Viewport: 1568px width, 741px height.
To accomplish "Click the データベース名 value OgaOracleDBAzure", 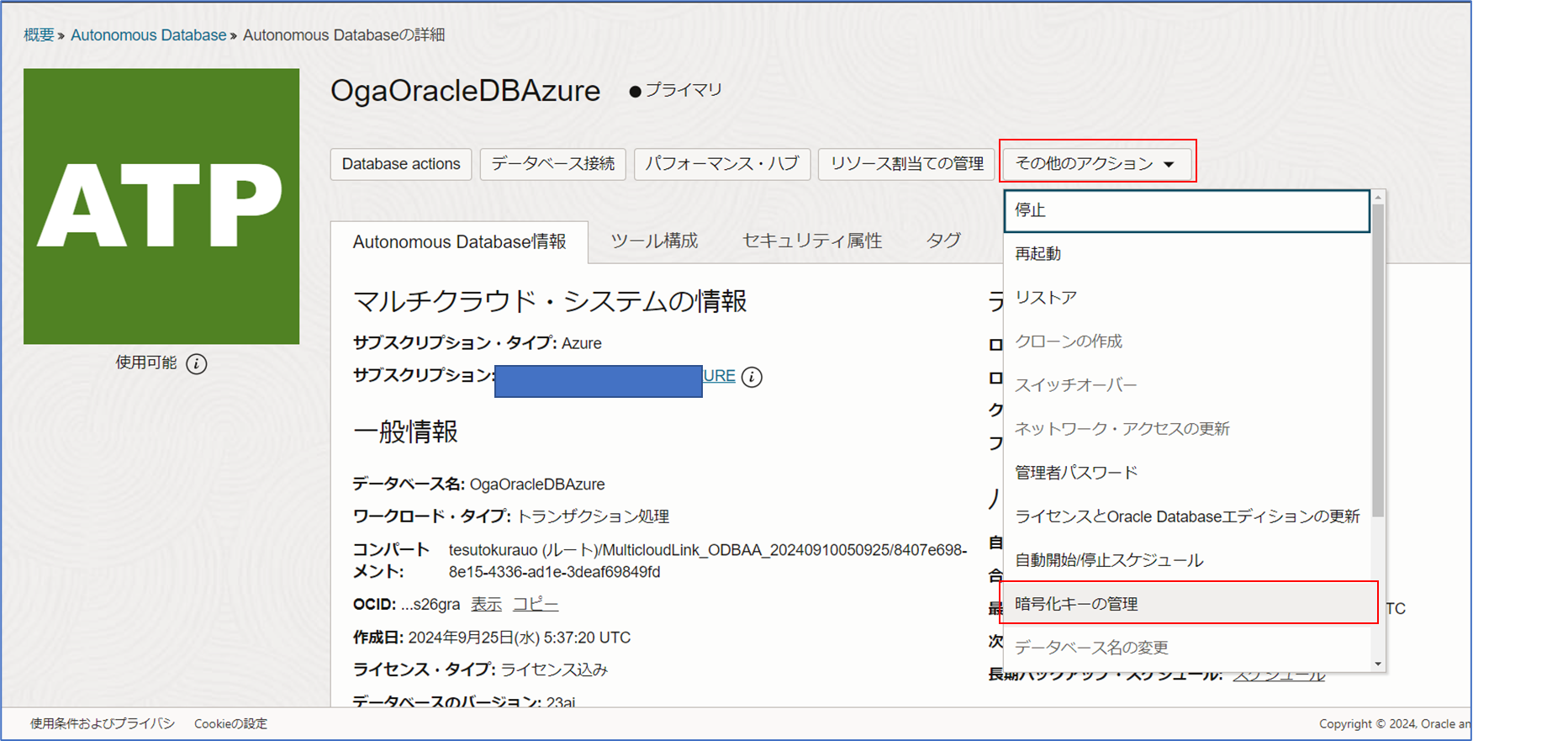I will tap(537, 484).
